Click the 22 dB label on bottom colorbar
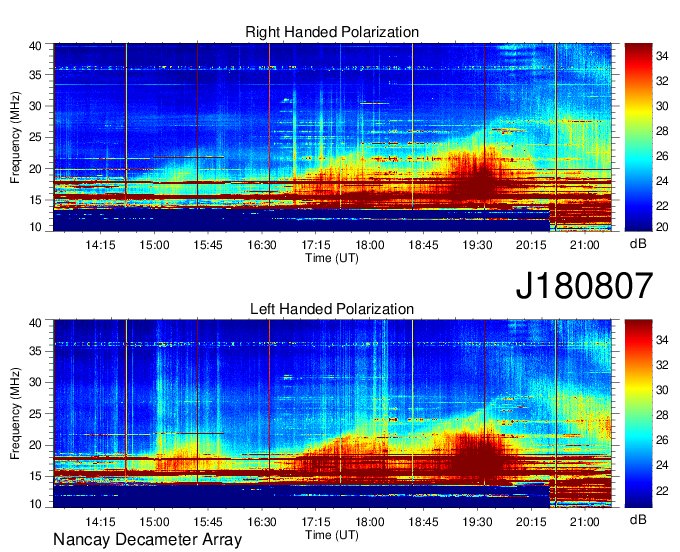 tap(662, 490)
